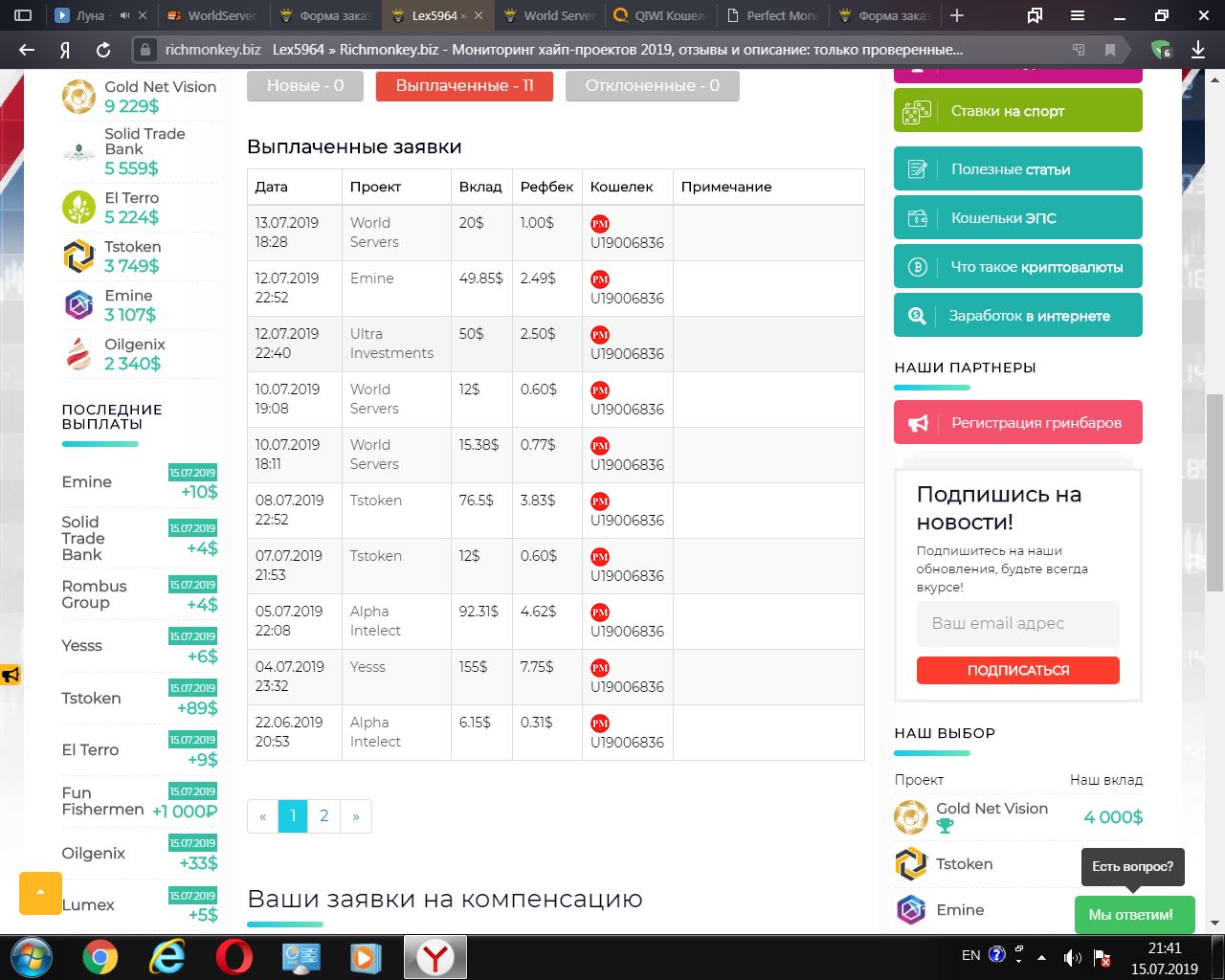Click the Gold Net Vision logo under Наш выбор

point(911,817)
